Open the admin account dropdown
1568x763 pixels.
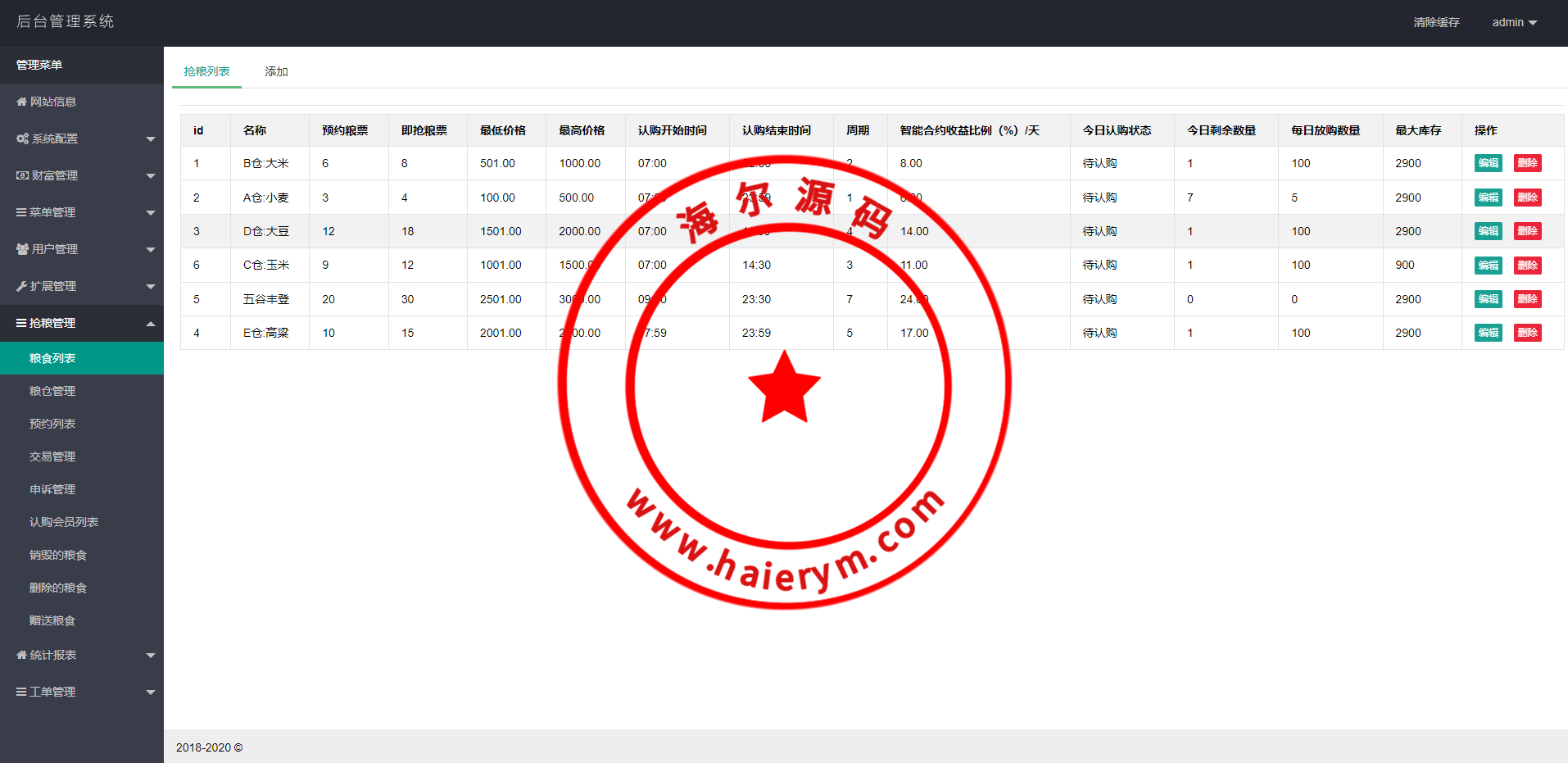tap(1514, 22)
